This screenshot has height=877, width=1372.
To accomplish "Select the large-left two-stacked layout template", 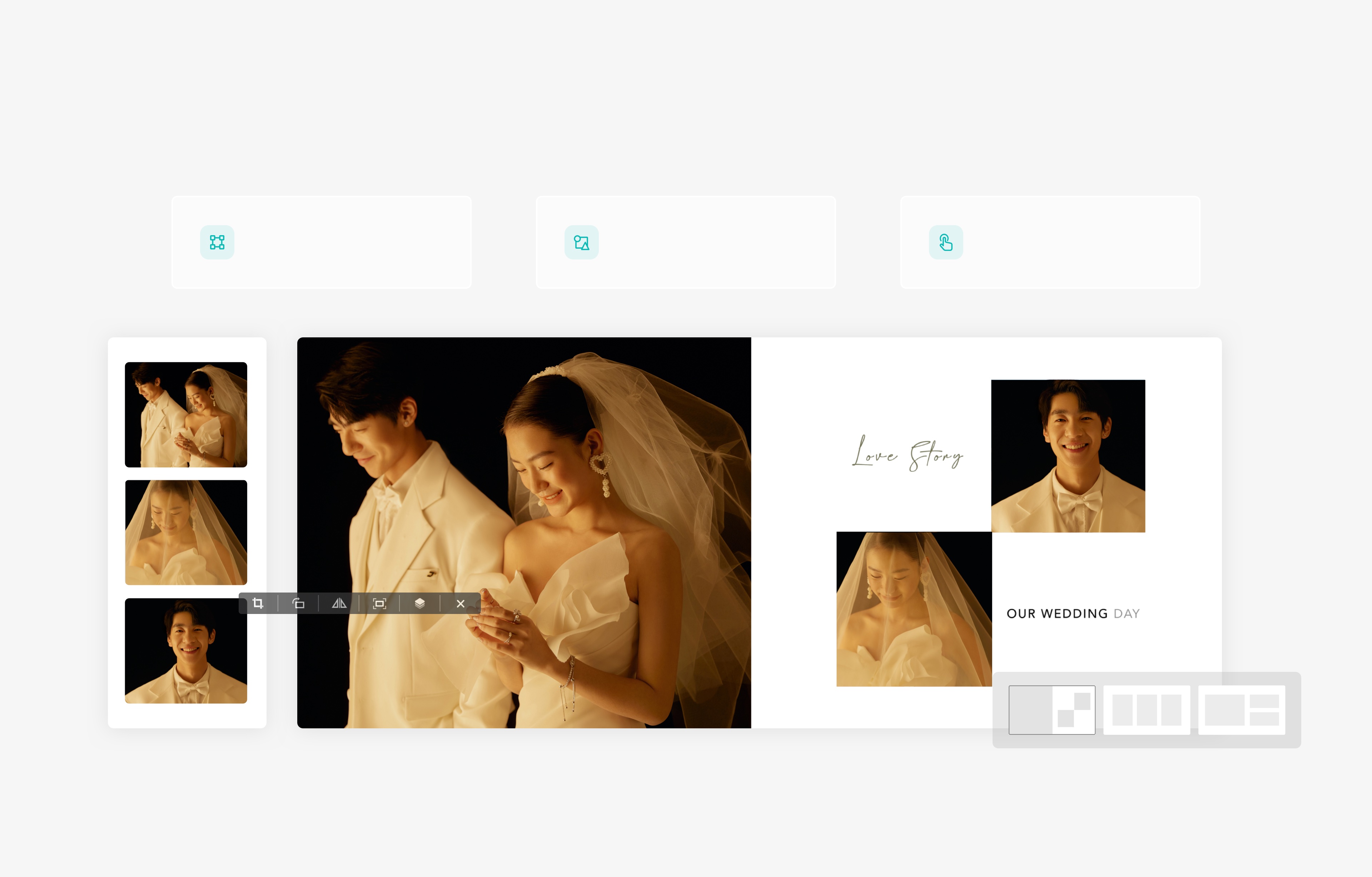I will click(1242, 709).
